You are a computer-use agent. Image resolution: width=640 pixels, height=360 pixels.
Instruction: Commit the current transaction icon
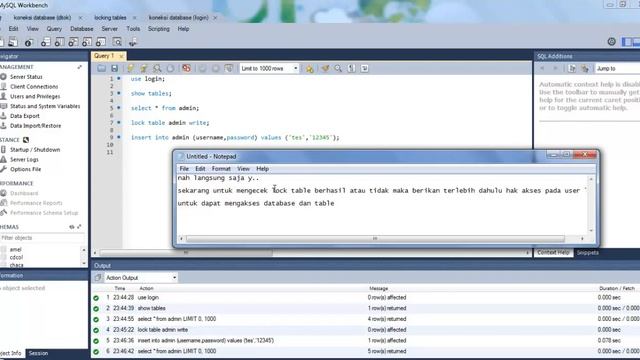coord(202,68)
